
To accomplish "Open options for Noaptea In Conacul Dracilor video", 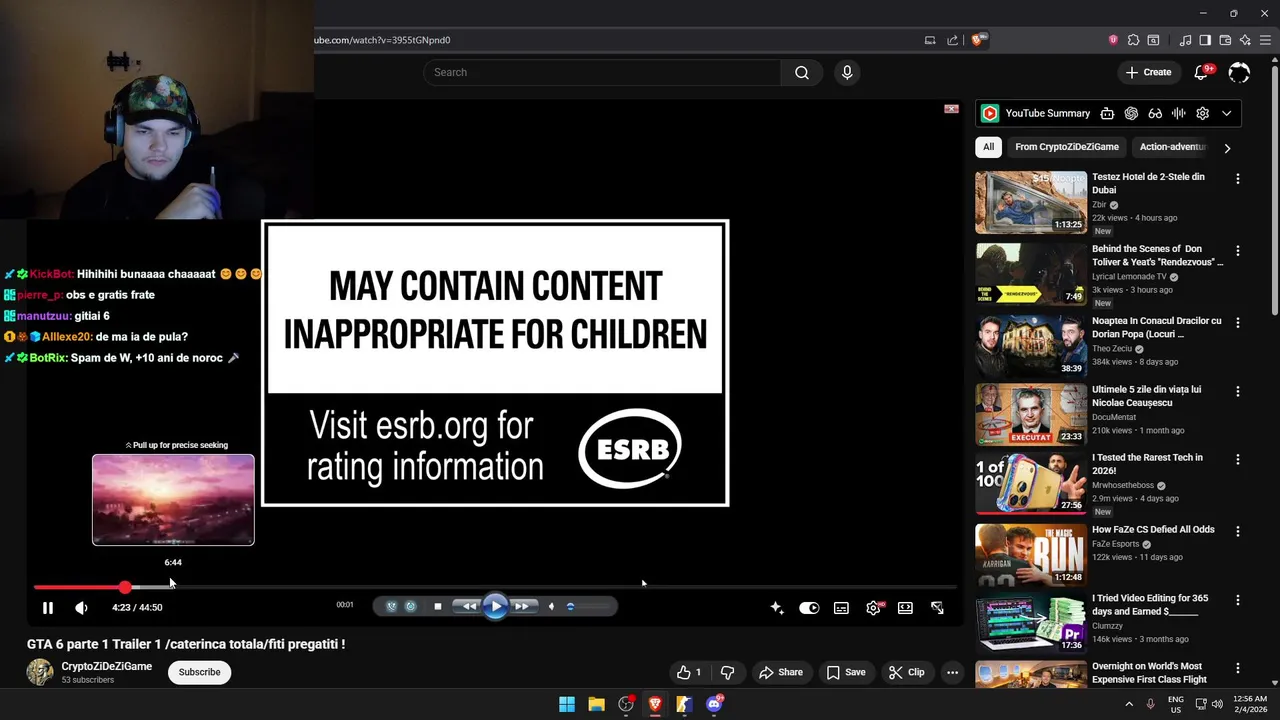I will (1238, 323).
